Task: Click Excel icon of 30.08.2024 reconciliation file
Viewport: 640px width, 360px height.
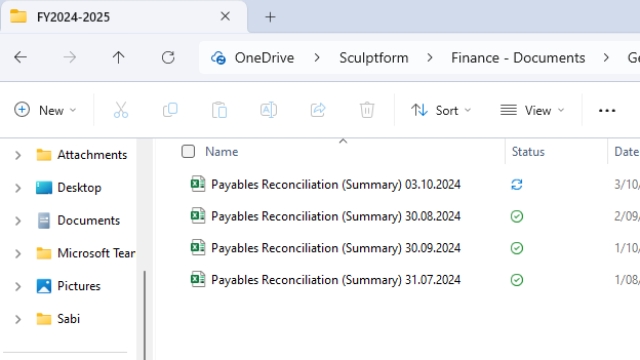Action: point(198,216)
